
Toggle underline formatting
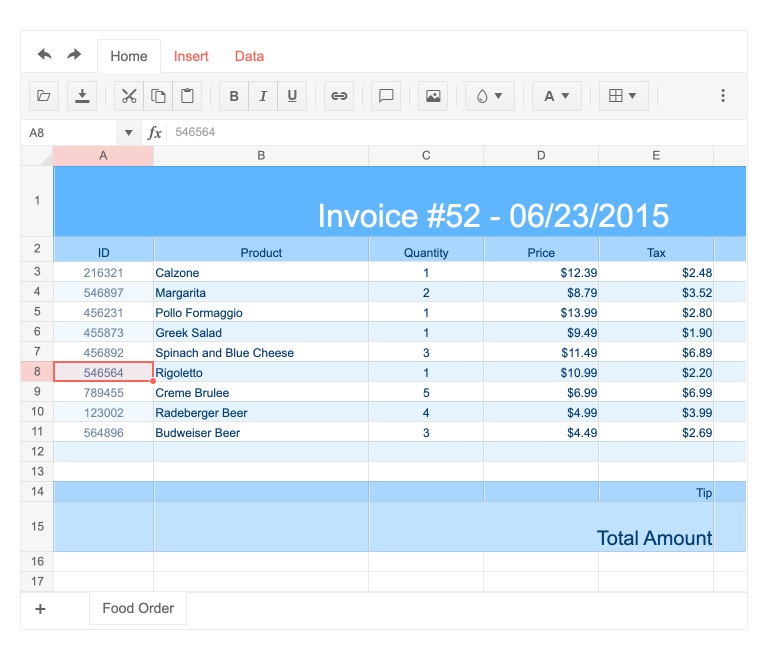click(292, 96)
